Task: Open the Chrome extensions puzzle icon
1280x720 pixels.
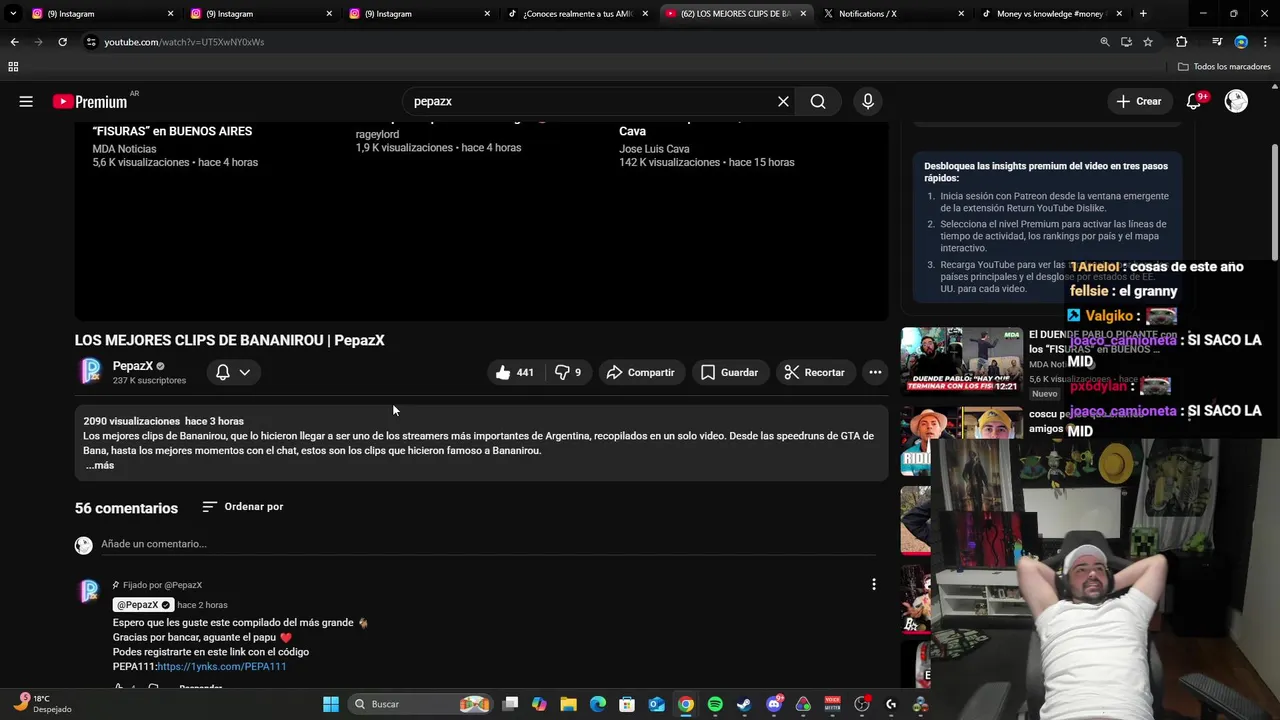Action: coord(1182,42)
